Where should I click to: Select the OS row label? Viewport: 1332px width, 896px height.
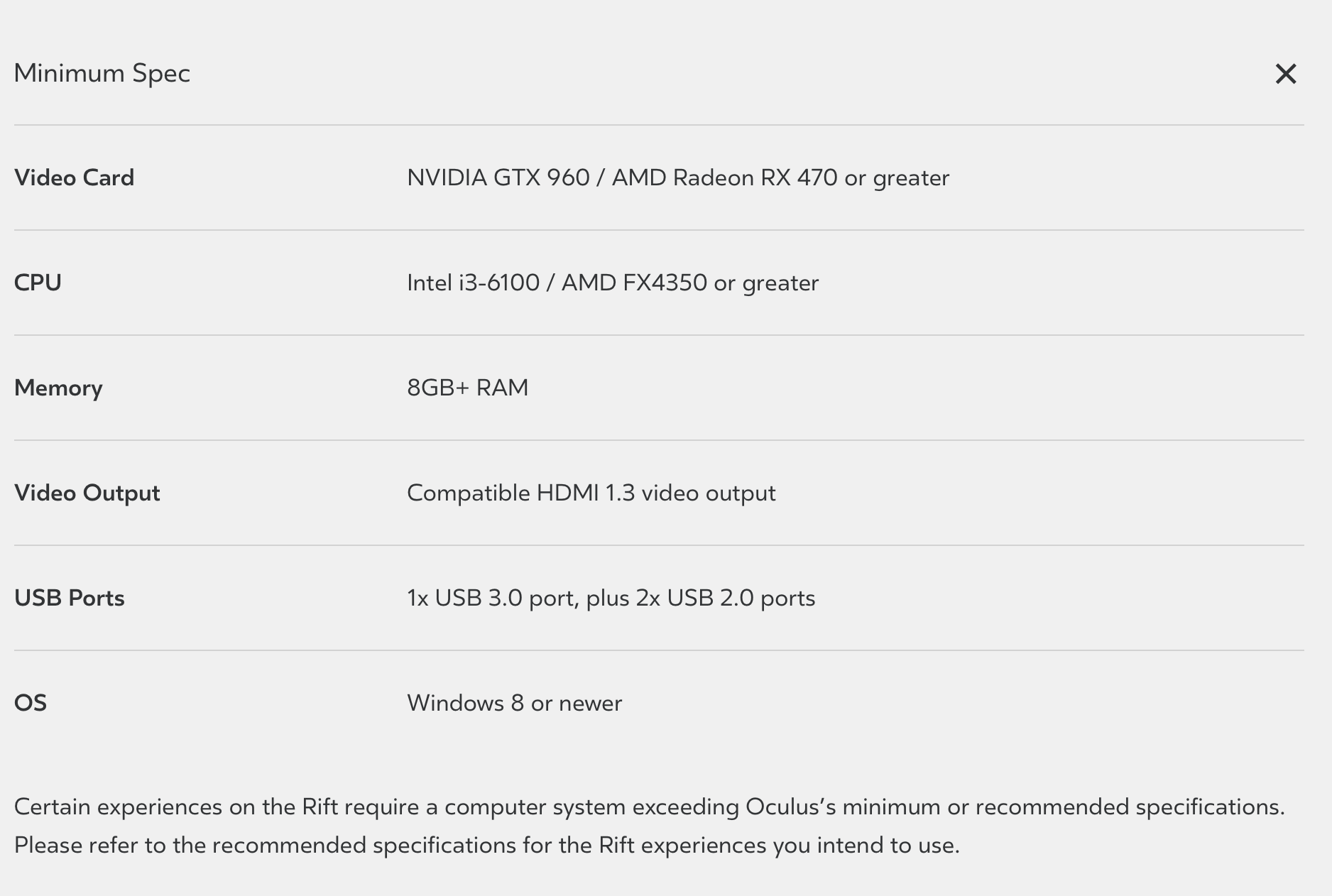click(31, 703)
